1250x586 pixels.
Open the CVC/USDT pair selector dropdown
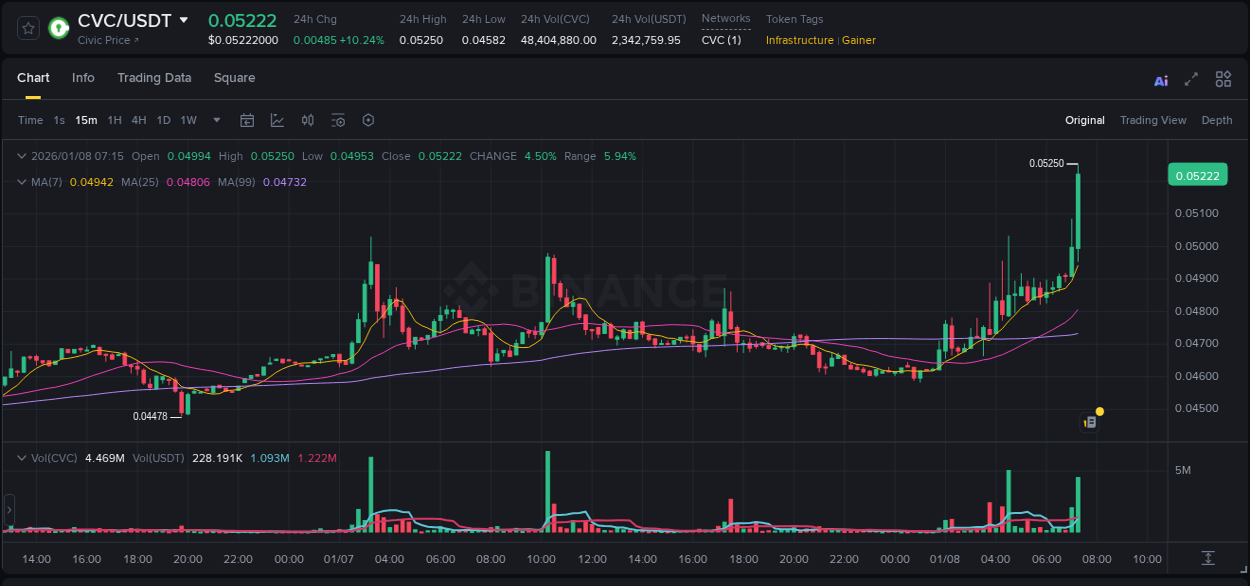click(184, 19)
